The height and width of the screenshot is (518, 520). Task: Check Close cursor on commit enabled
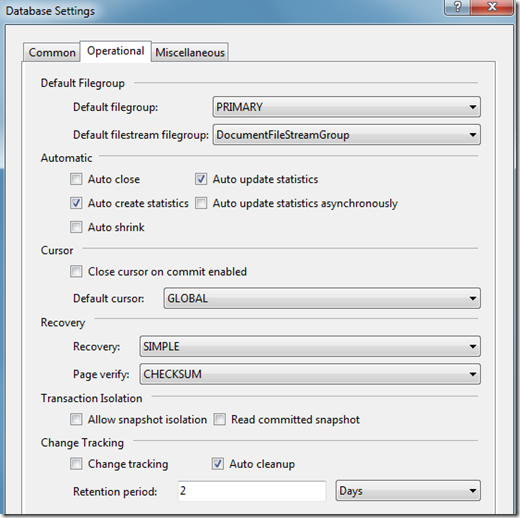pyautogui.click(x=76, y=271)
